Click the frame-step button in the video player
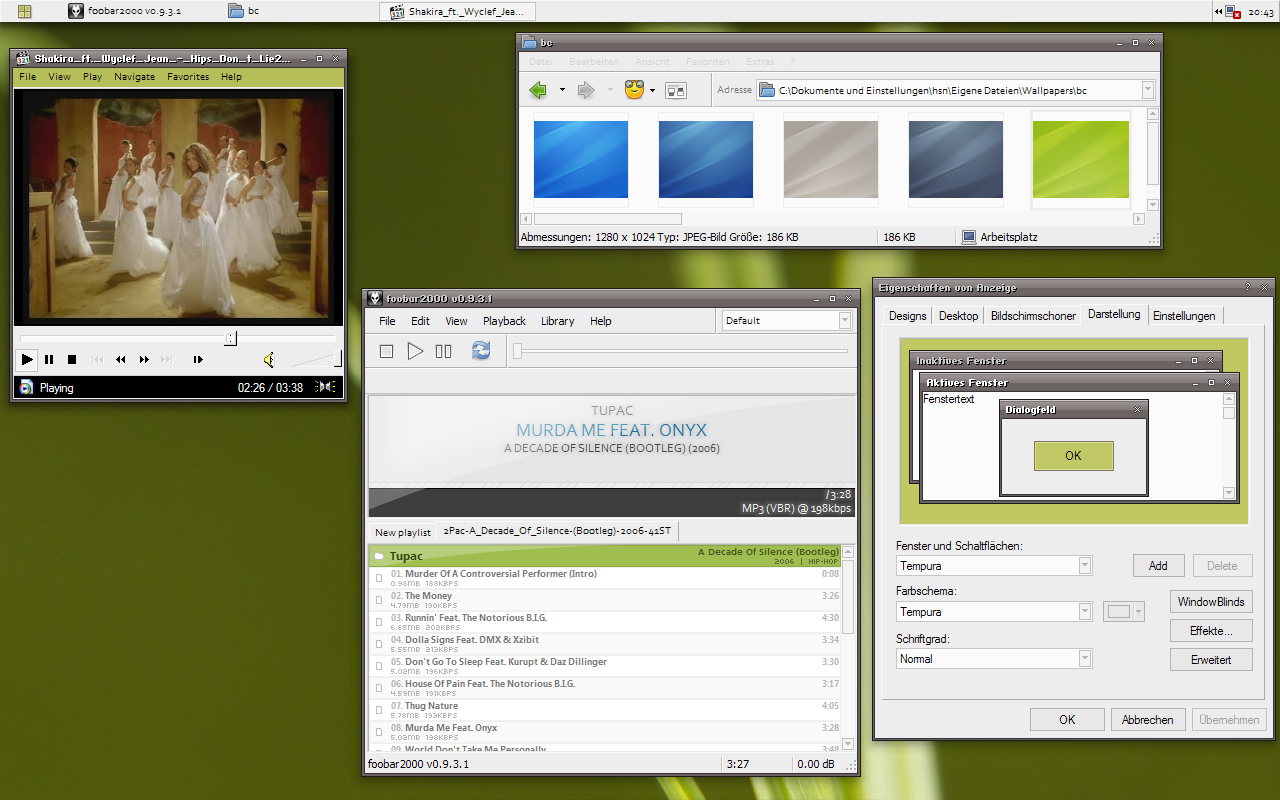 [x=198, y=359]
